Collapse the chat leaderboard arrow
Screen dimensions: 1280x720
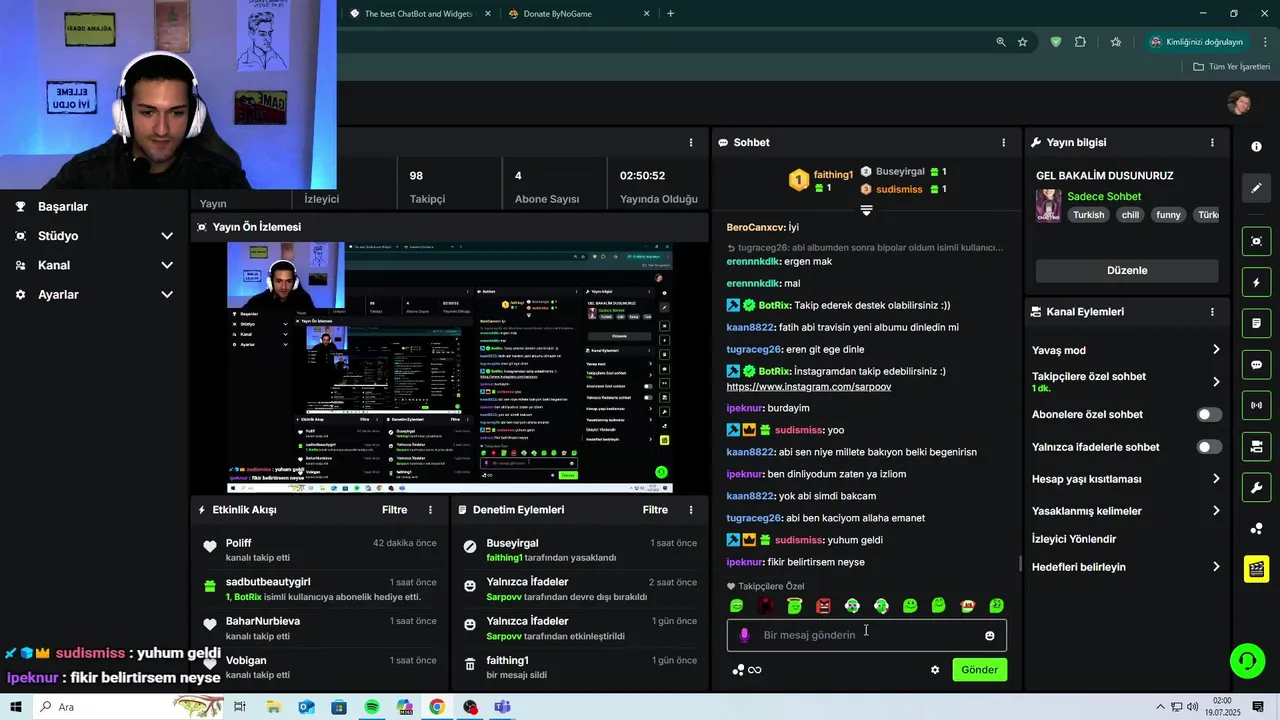click(x=866, y=210)
